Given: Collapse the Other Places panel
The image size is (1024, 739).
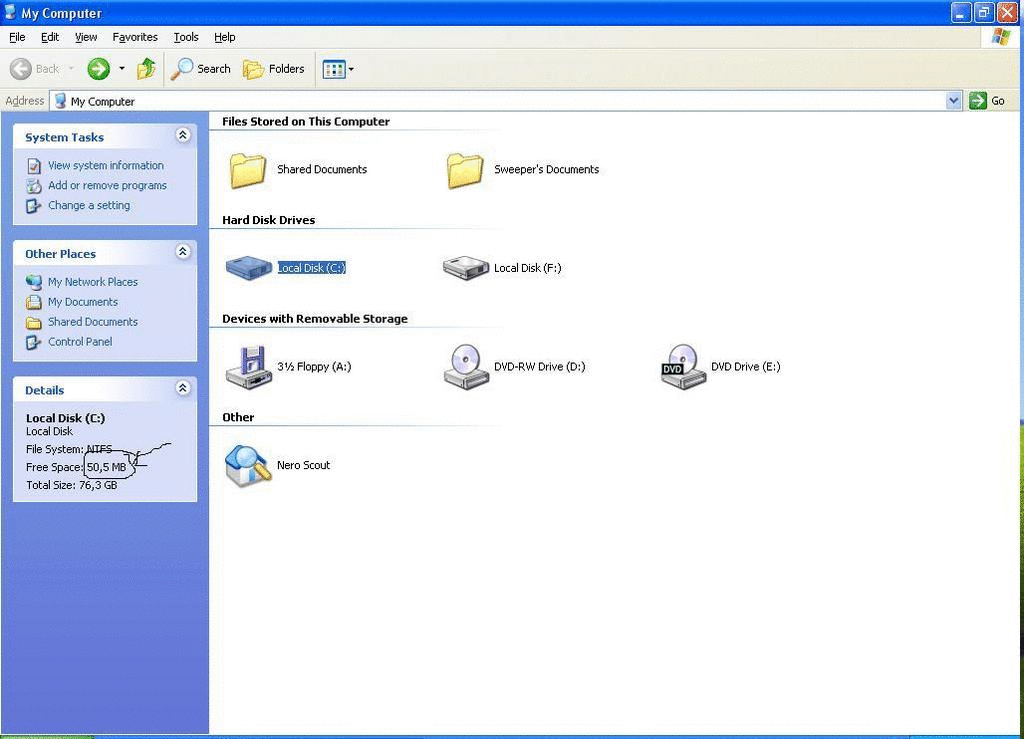Looking at the screenshot, I should point(182,252).
